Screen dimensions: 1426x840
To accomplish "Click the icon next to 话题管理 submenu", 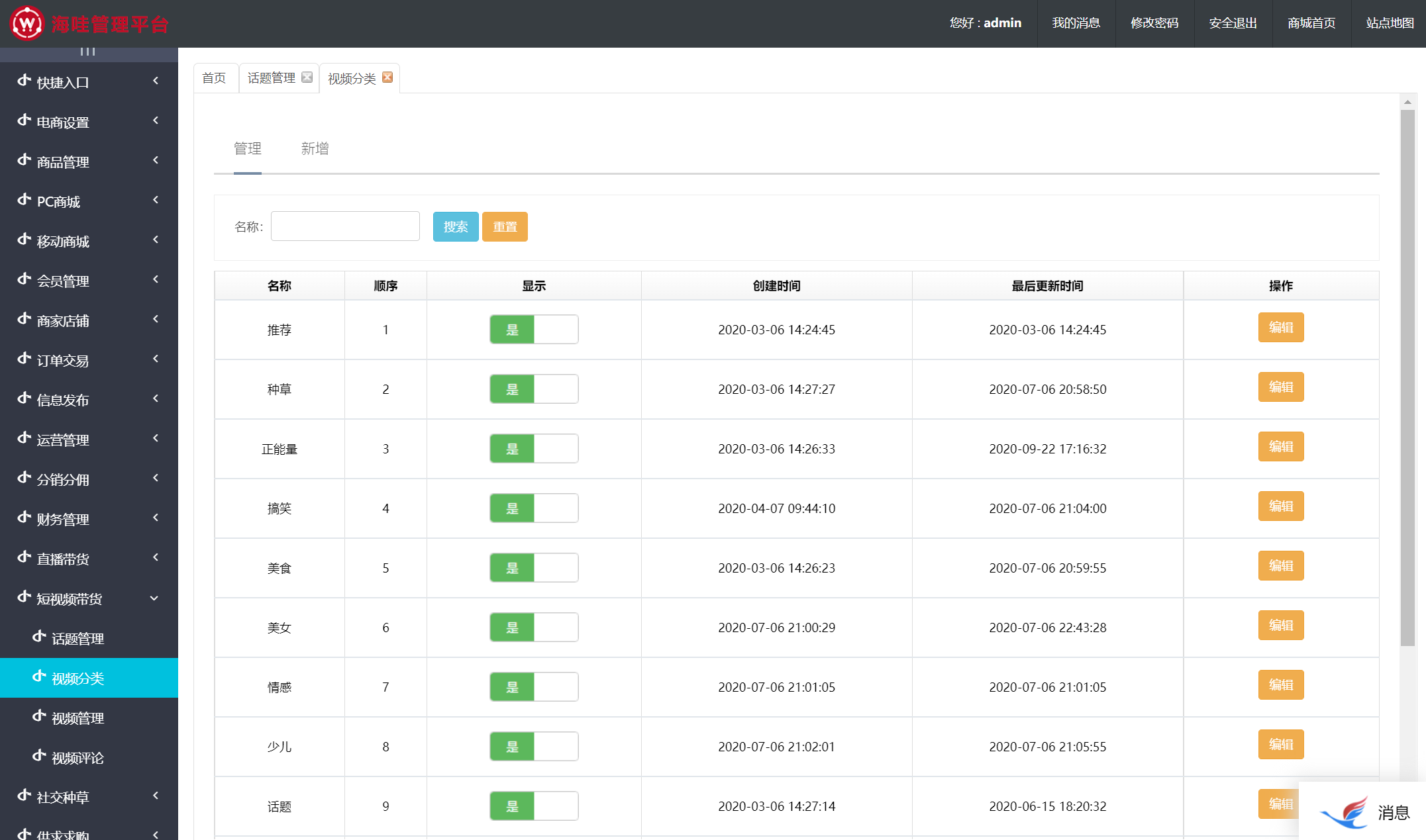I will click(x=39, y=637).
